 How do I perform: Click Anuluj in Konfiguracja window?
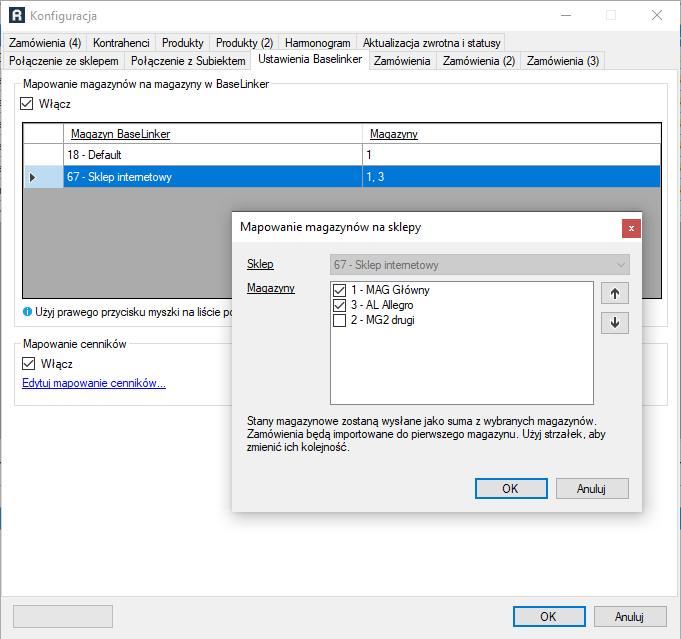tap(630, 616)
